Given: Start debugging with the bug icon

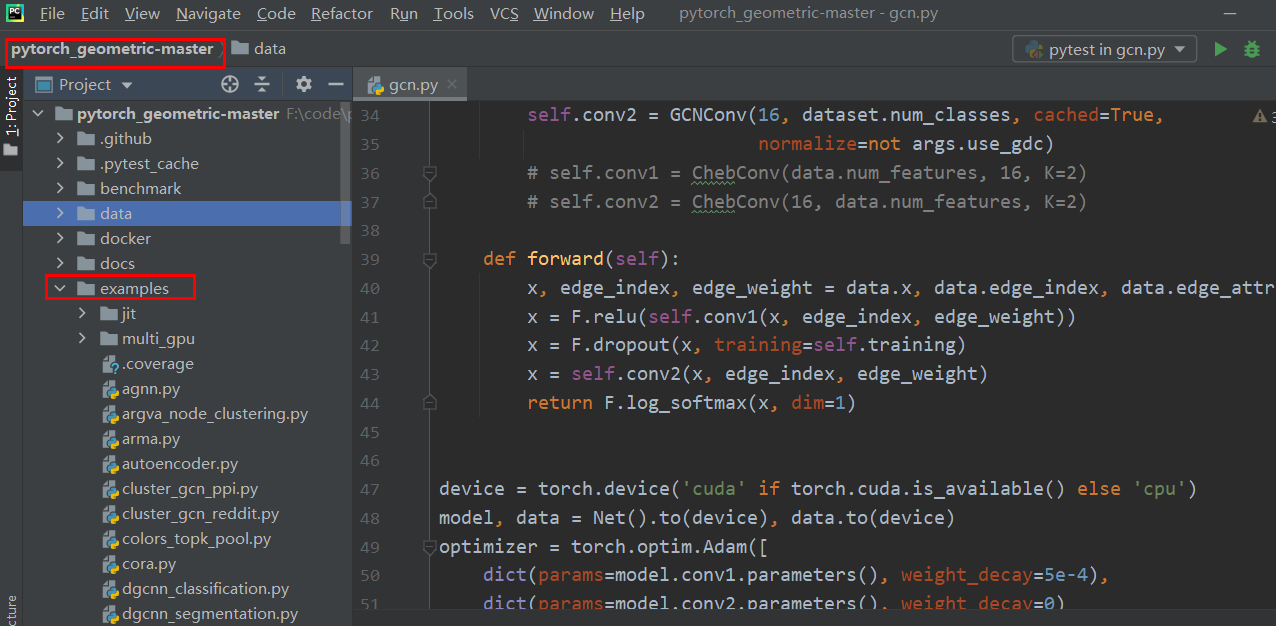Looking at the screenshot, I should coord(1252,49).
